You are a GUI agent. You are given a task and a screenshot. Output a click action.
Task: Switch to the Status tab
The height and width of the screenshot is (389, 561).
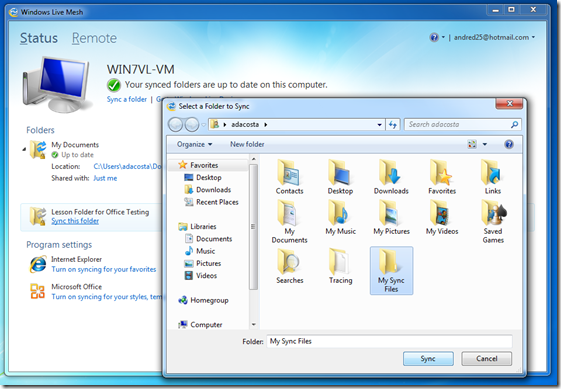pos(39,38)
